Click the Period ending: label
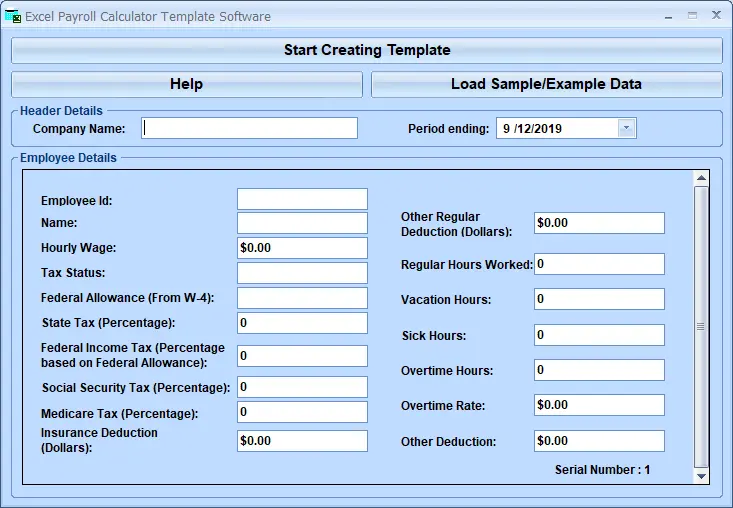 coord(448,129)
